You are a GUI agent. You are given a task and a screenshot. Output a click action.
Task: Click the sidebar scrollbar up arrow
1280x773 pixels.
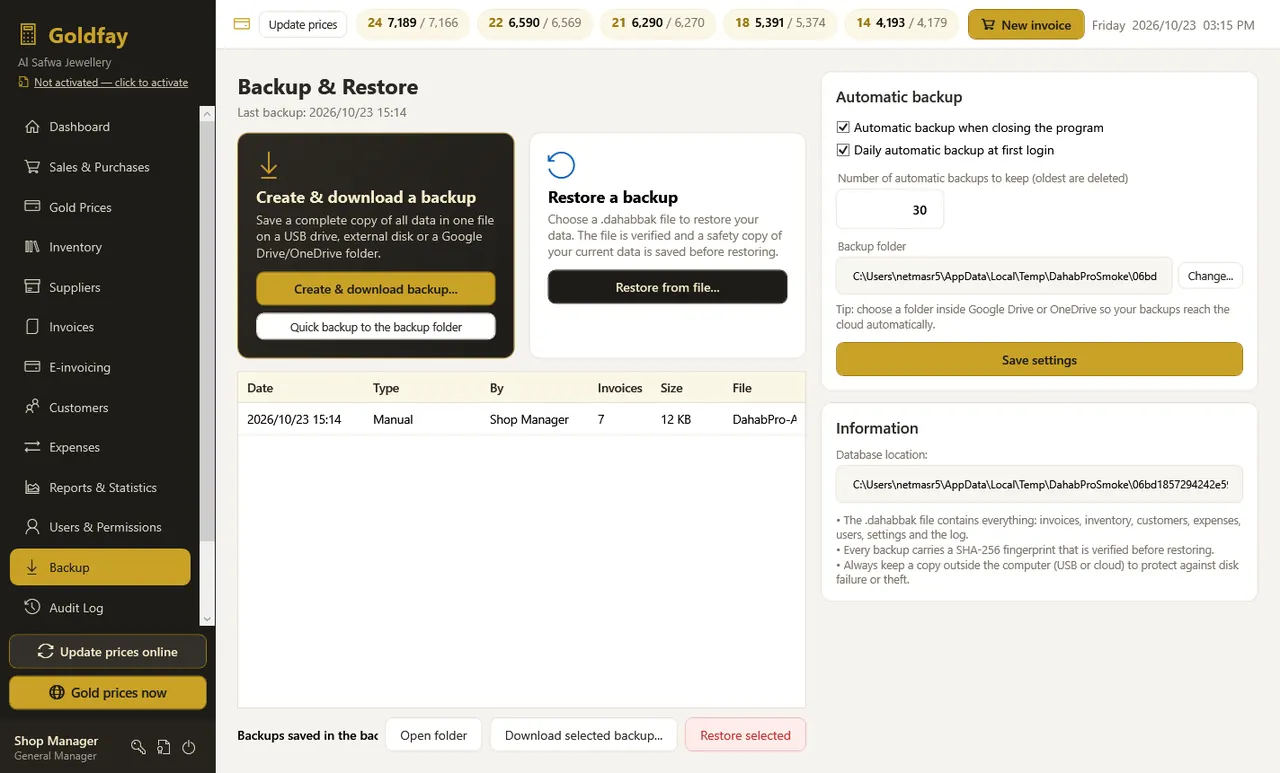208,114
